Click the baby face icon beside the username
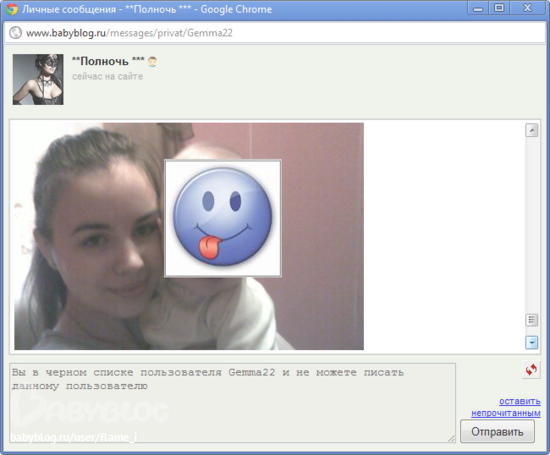This screenshot has width=550, height=455. pos(152,62)
